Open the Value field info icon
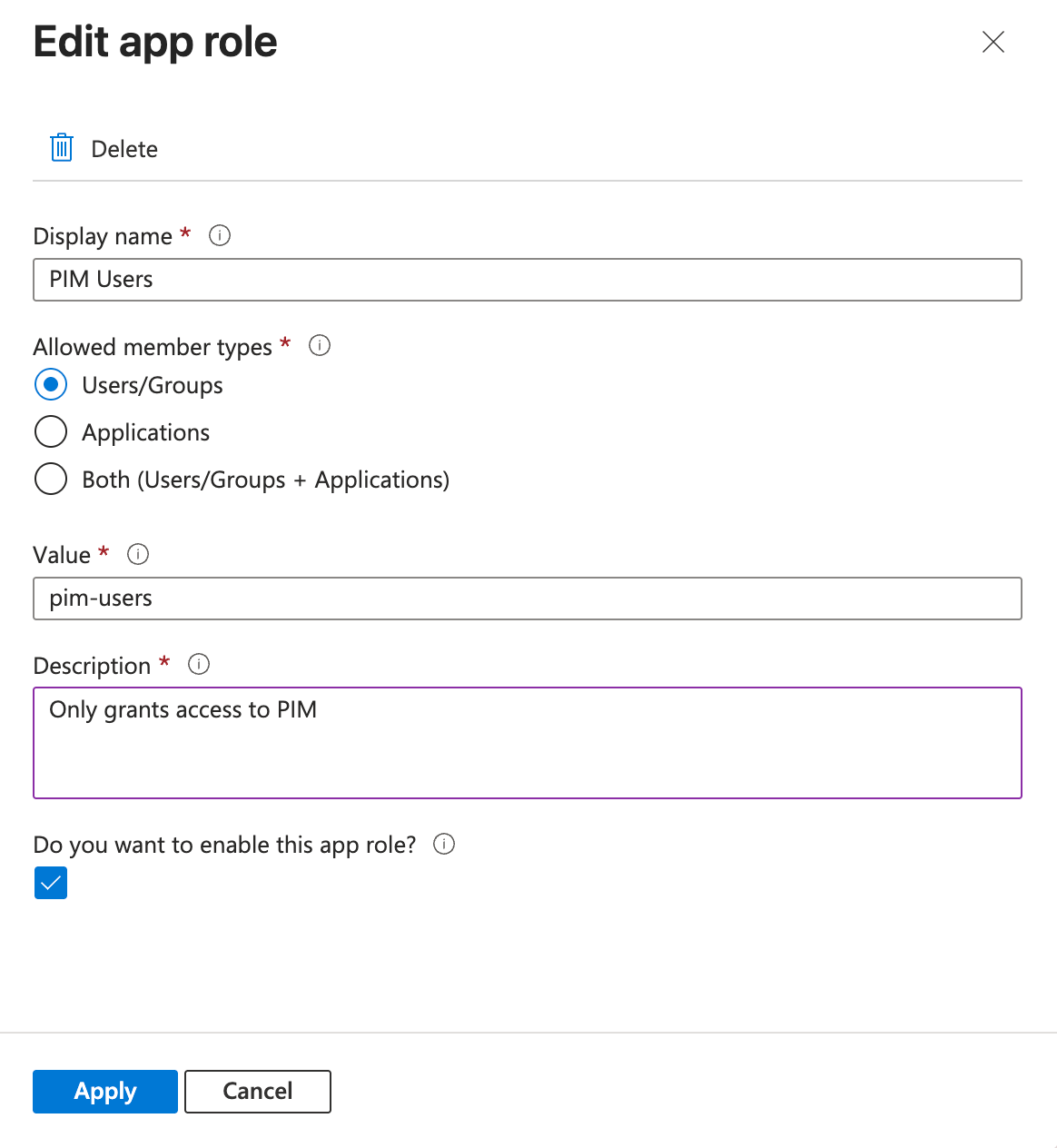The image size is (1057, 1148). pos(138,554)
